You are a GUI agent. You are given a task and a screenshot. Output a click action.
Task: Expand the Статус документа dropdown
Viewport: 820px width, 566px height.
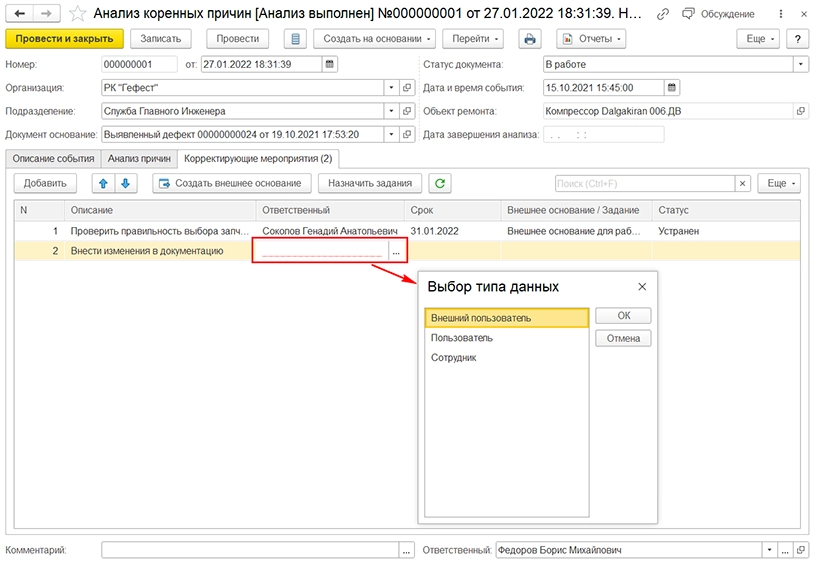tap(801, 64)
